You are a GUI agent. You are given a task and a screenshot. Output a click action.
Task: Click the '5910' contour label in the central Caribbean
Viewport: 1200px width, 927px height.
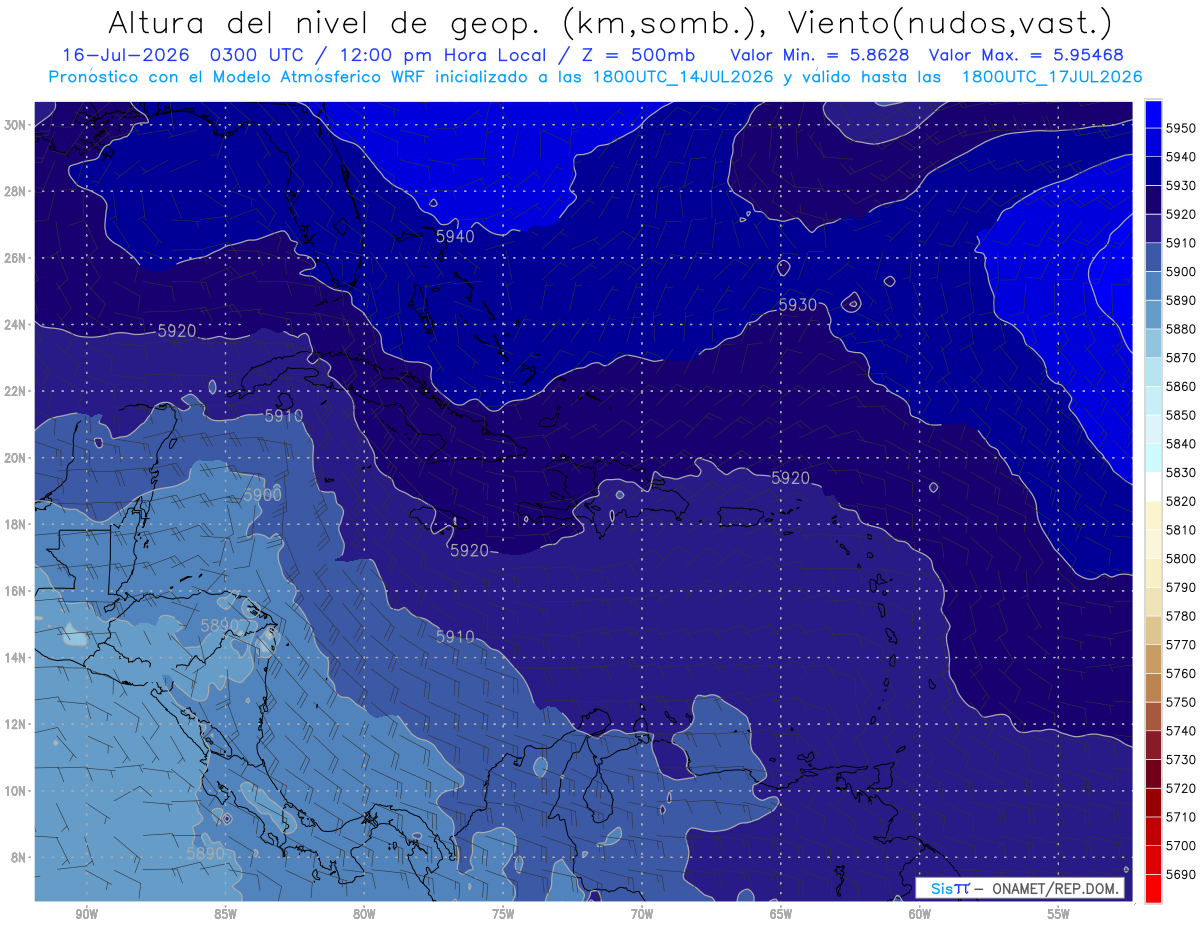(x=455, y=637)
